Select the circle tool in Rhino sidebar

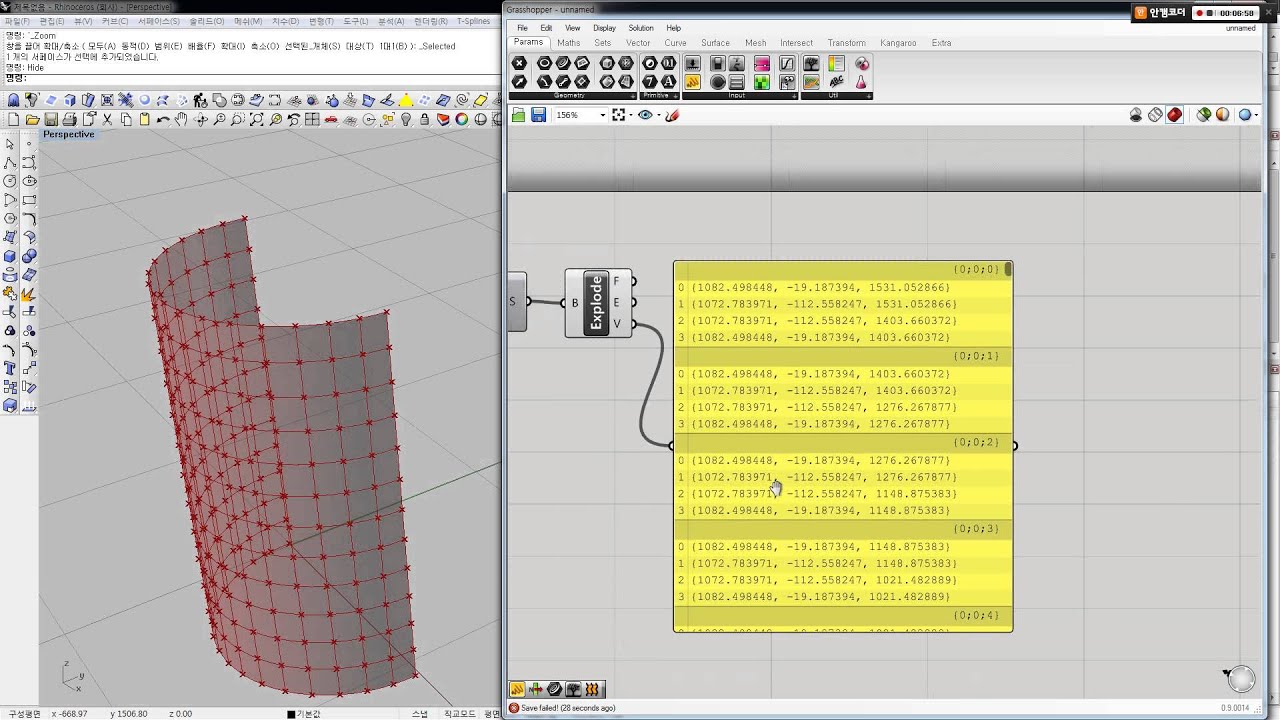tap(10, 181)
